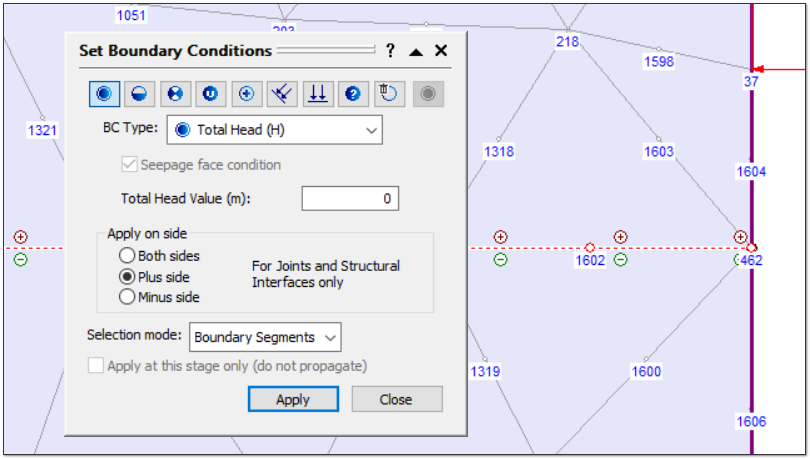Collapse the dialog using the up arrow
The image size is (810, 459).
[x=416, y=51]
